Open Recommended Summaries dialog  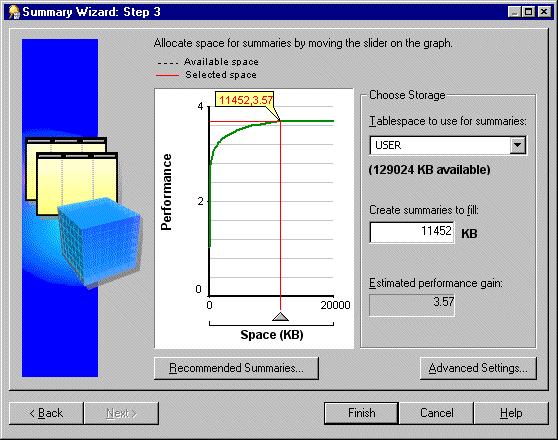[236, 368]
